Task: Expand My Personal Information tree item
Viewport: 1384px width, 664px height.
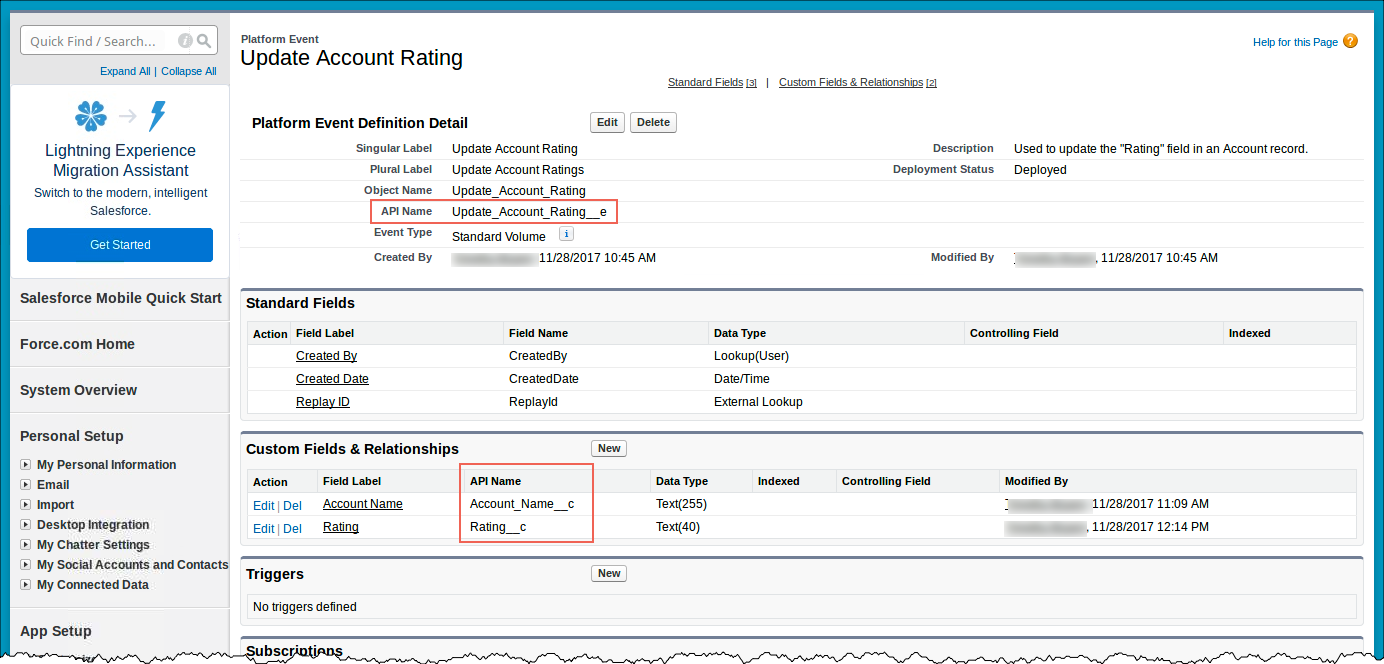Action: click(26, 465)
